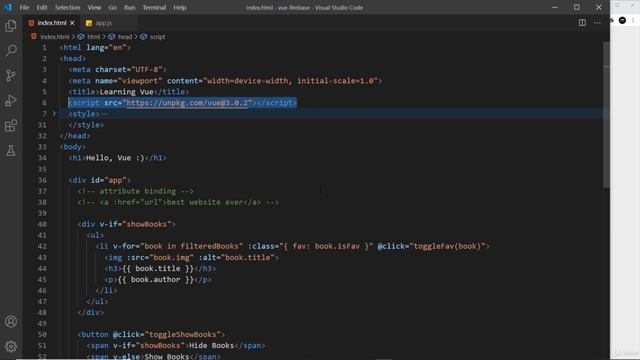Open the Selection menu
Image resolution: width=640 pixels, height=360 pixels.
67,8
